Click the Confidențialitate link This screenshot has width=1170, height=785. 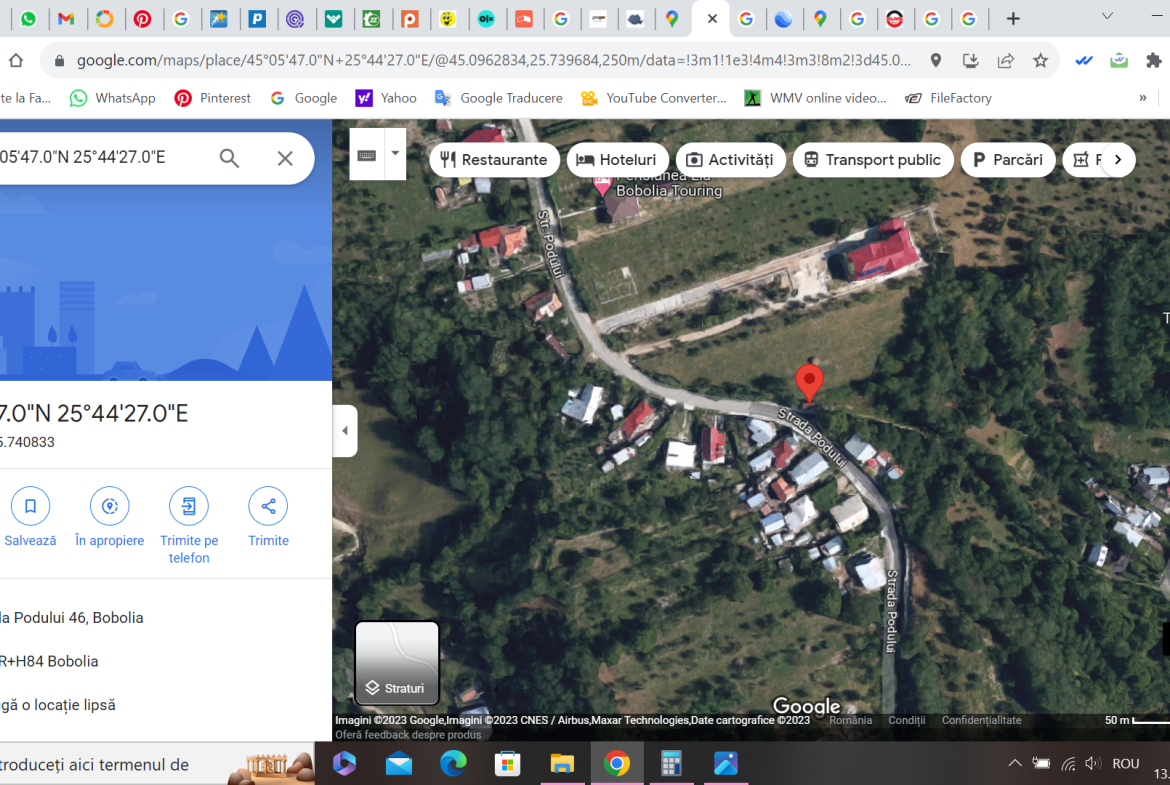(x=981, y=720)
